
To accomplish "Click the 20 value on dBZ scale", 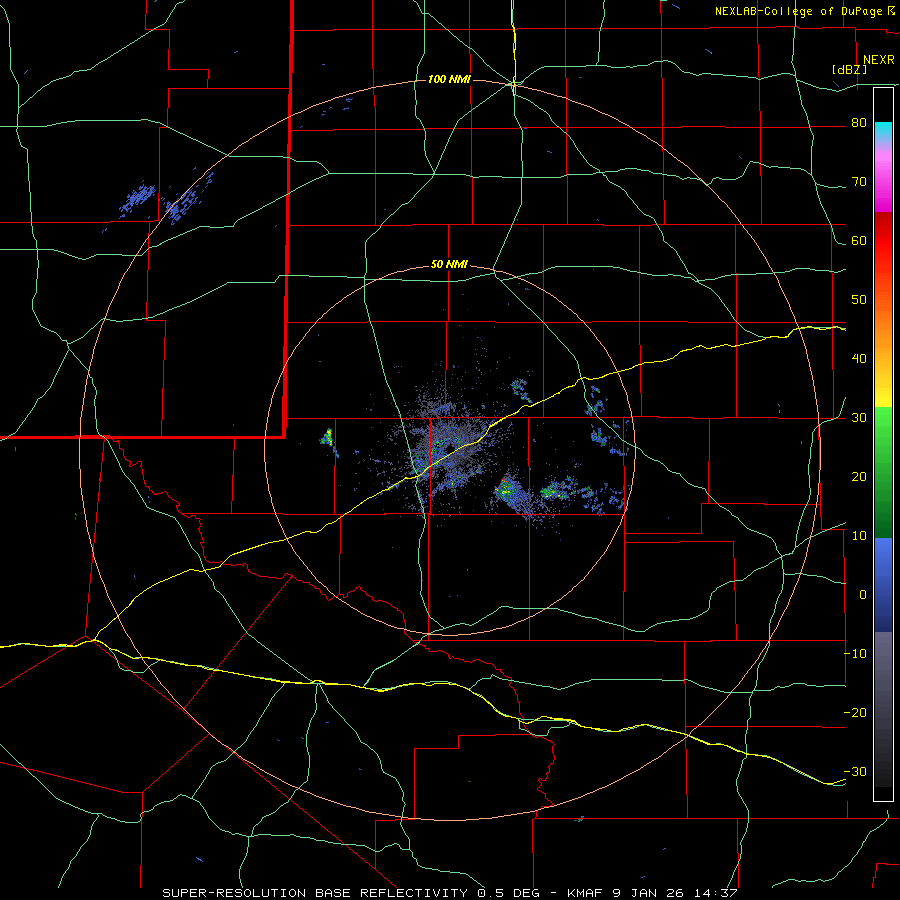I will coord(859,478).
